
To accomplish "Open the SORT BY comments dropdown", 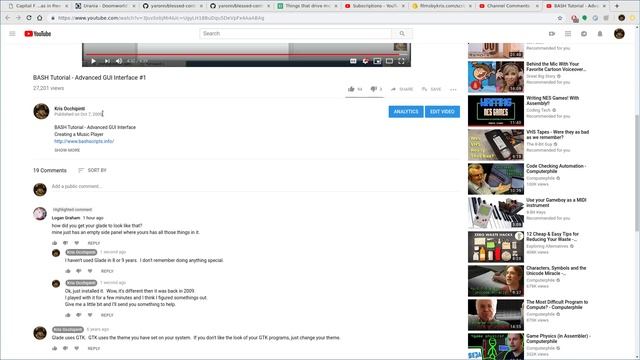I will click(93, 170).
